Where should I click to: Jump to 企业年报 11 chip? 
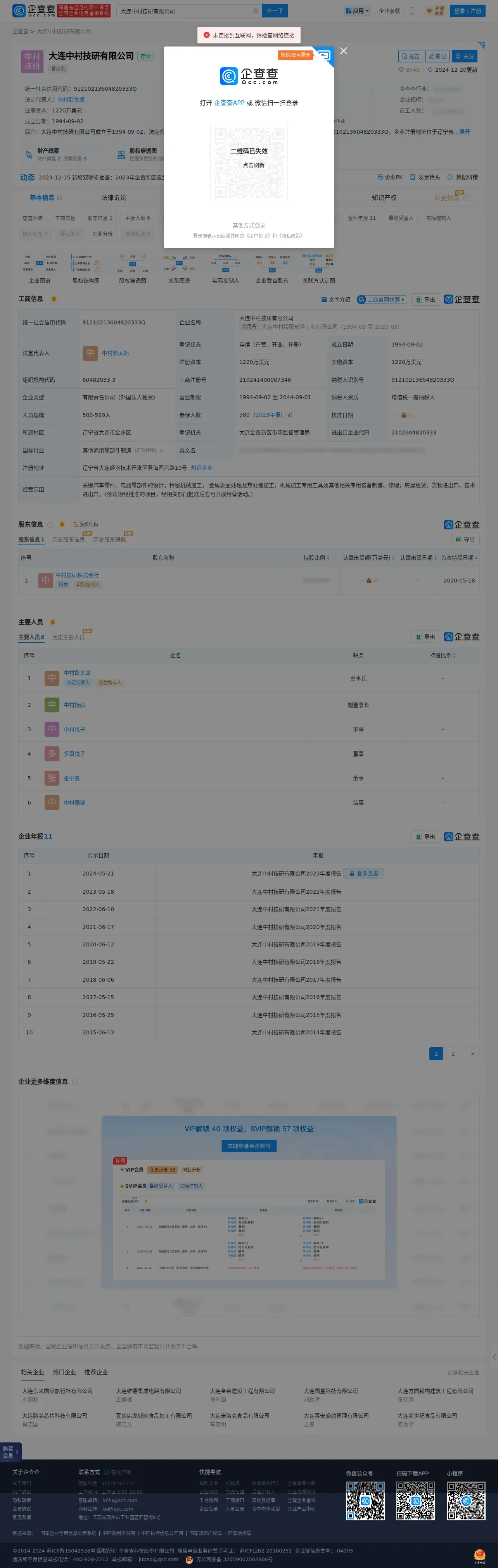(x=362, y=218)
